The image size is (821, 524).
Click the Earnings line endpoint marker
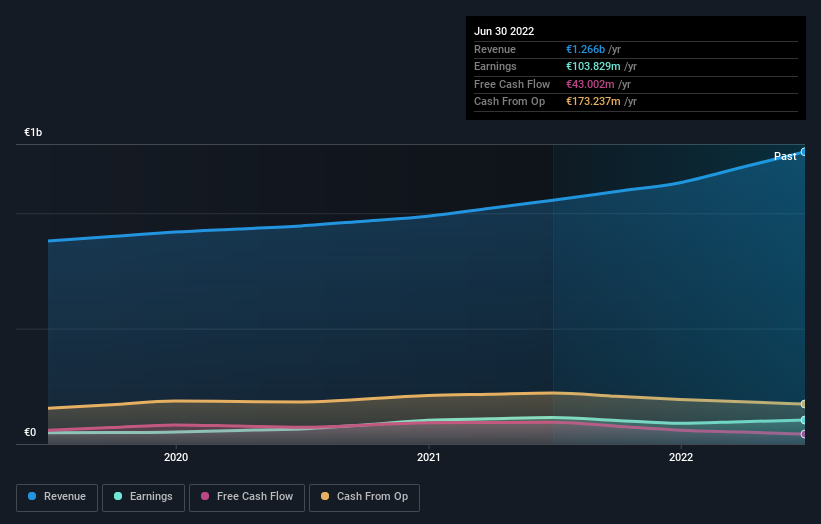point(804,420)
